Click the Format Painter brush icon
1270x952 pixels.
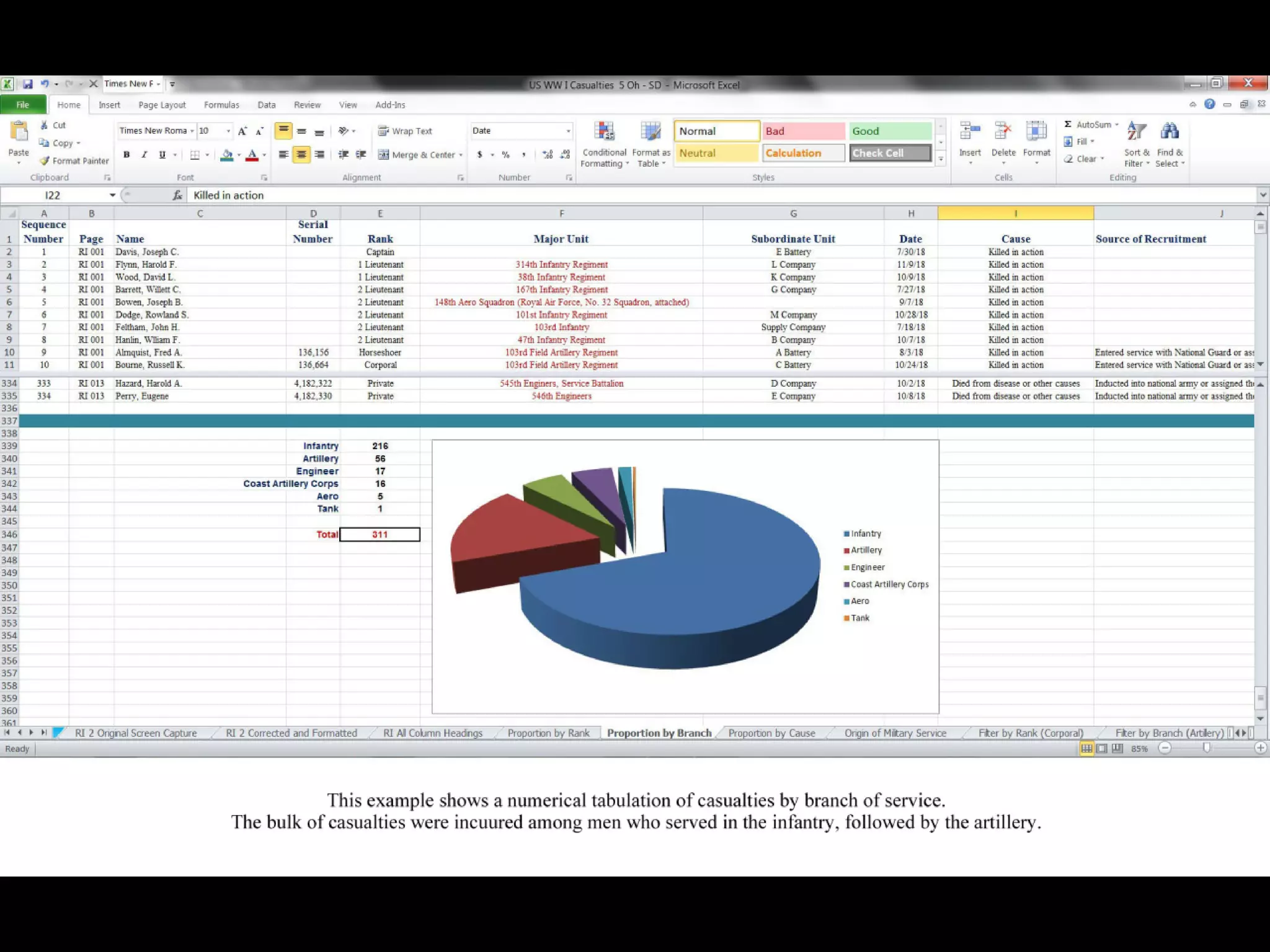pyautogui.click(x=45, y=161)
